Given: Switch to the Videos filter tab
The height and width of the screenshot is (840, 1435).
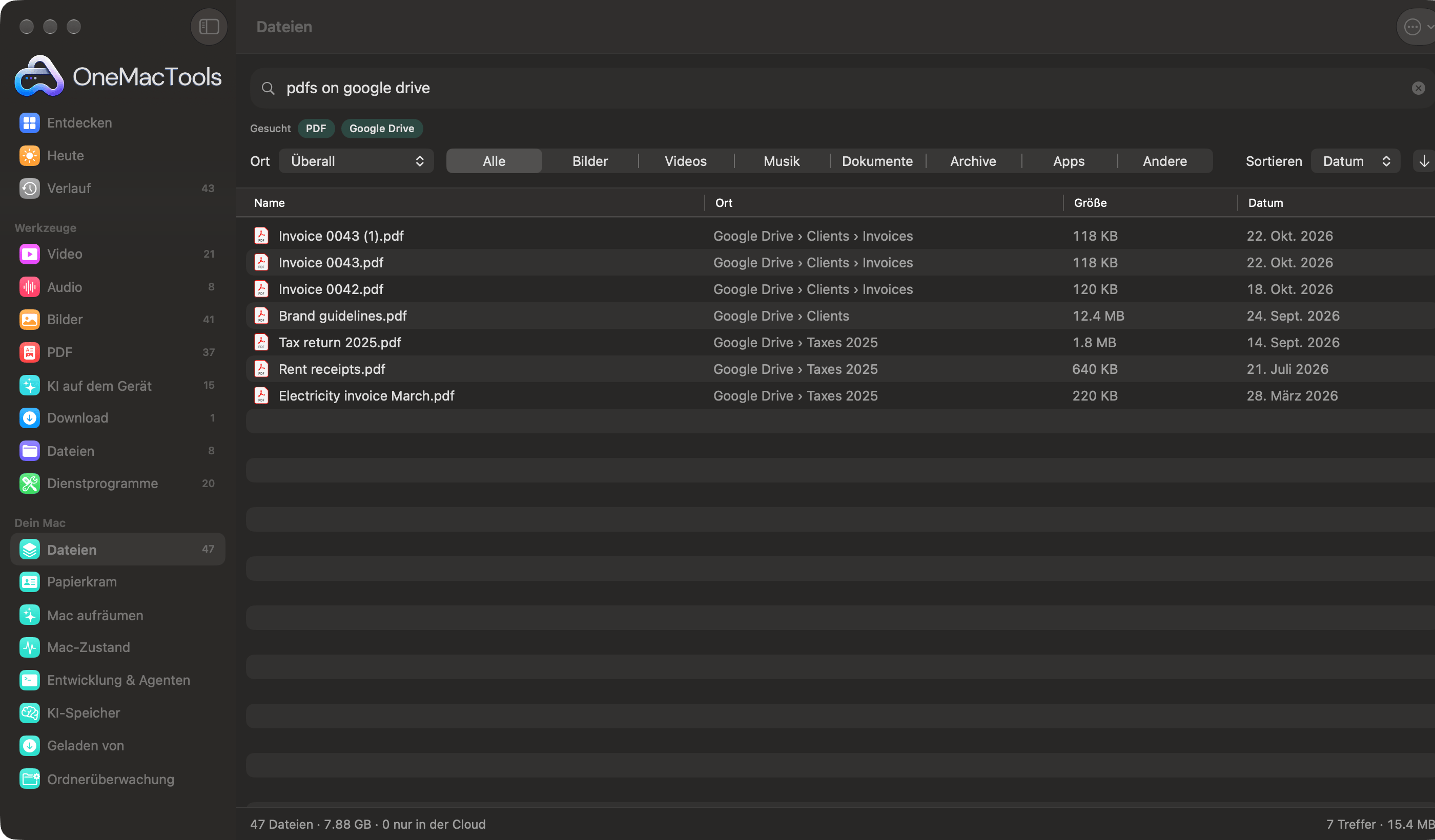Looking at the screenshot, I should click(x=686, y=161).
